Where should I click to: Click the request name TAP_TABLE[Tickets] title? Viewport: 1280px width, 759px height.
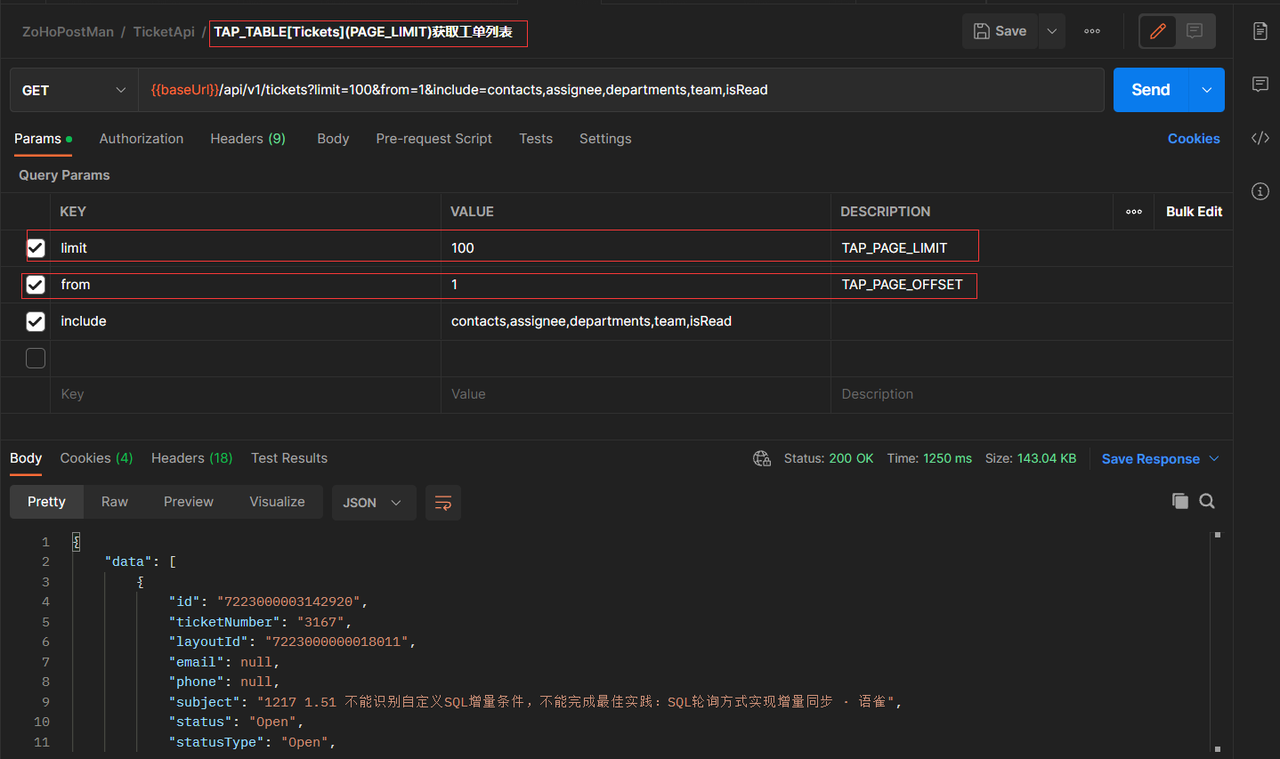pos(363,32)
